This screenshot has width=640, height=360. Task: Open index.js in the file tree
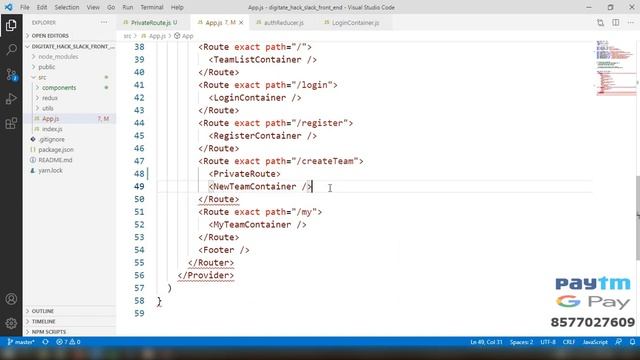[x=52, y=129]
